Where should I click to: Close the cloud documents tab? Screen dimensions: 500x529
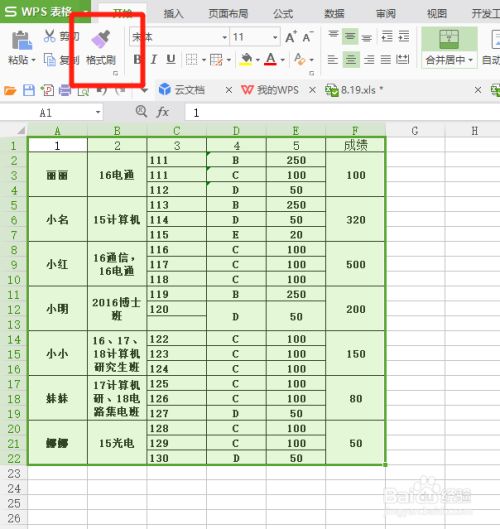[x=229, y=90]
